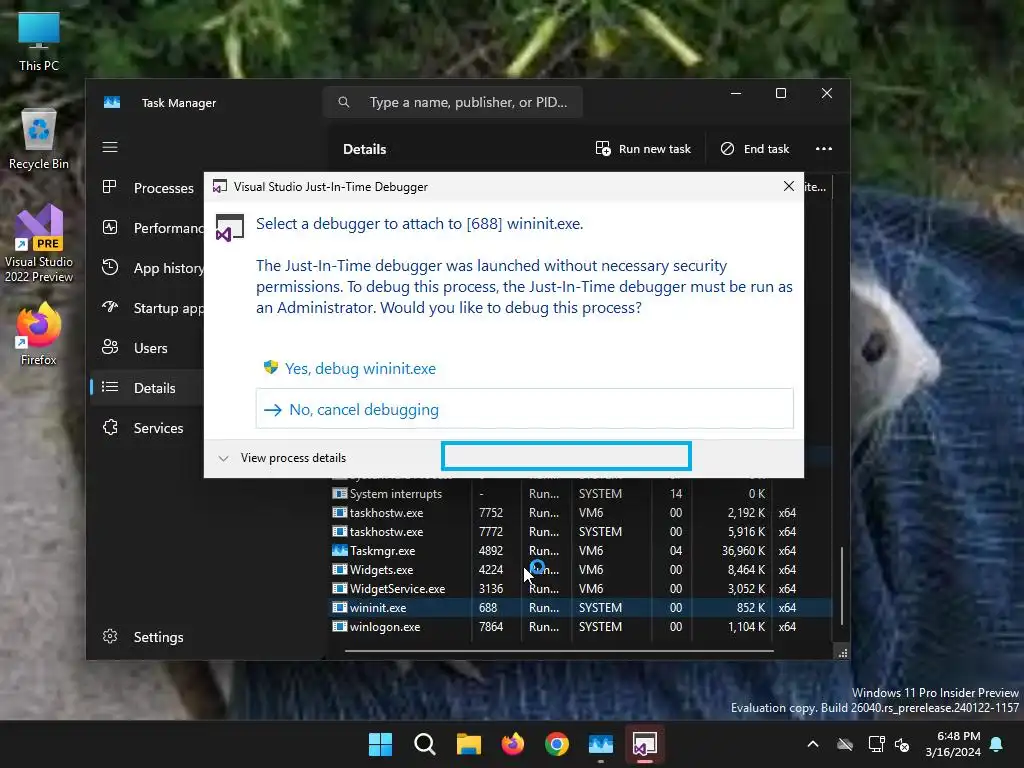The image size is (1024, 768).
Task: Open the Firefox desktop shortcut
Action: click(x=39, y=334)
